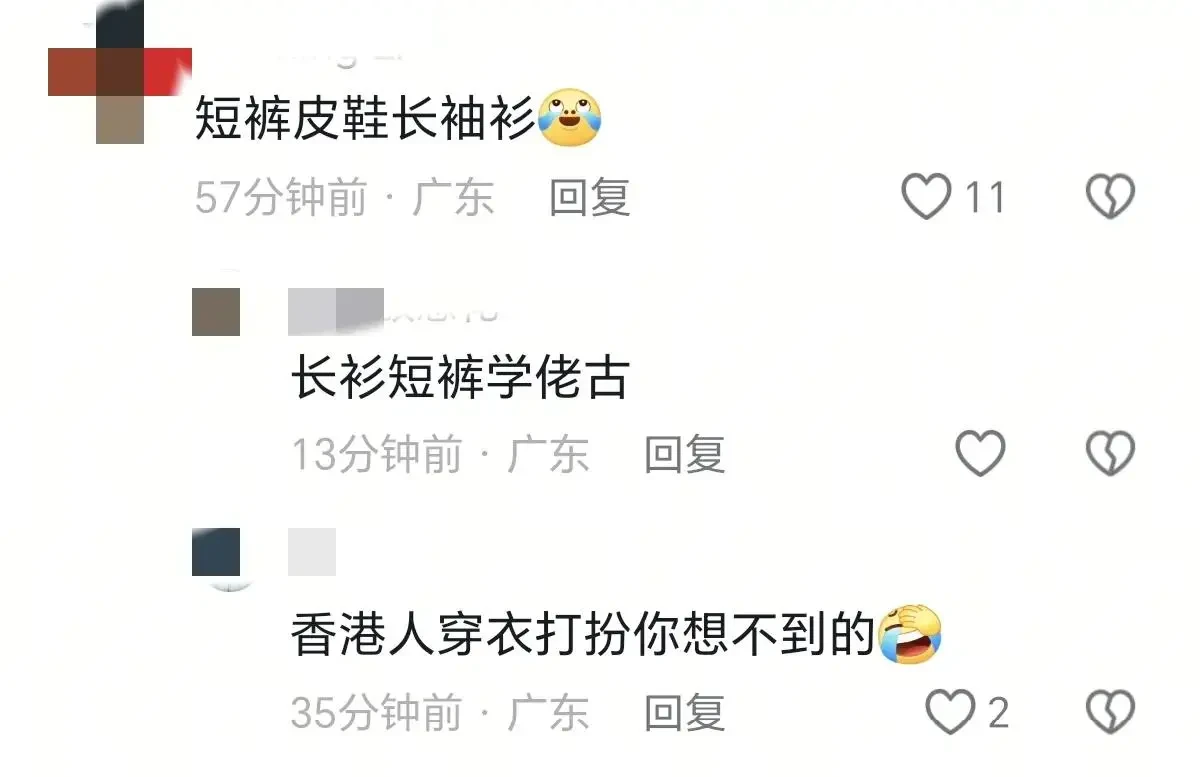Dislike the comment '短裤皮鞋长袖衫' with broken heart

pos(1110,197)
